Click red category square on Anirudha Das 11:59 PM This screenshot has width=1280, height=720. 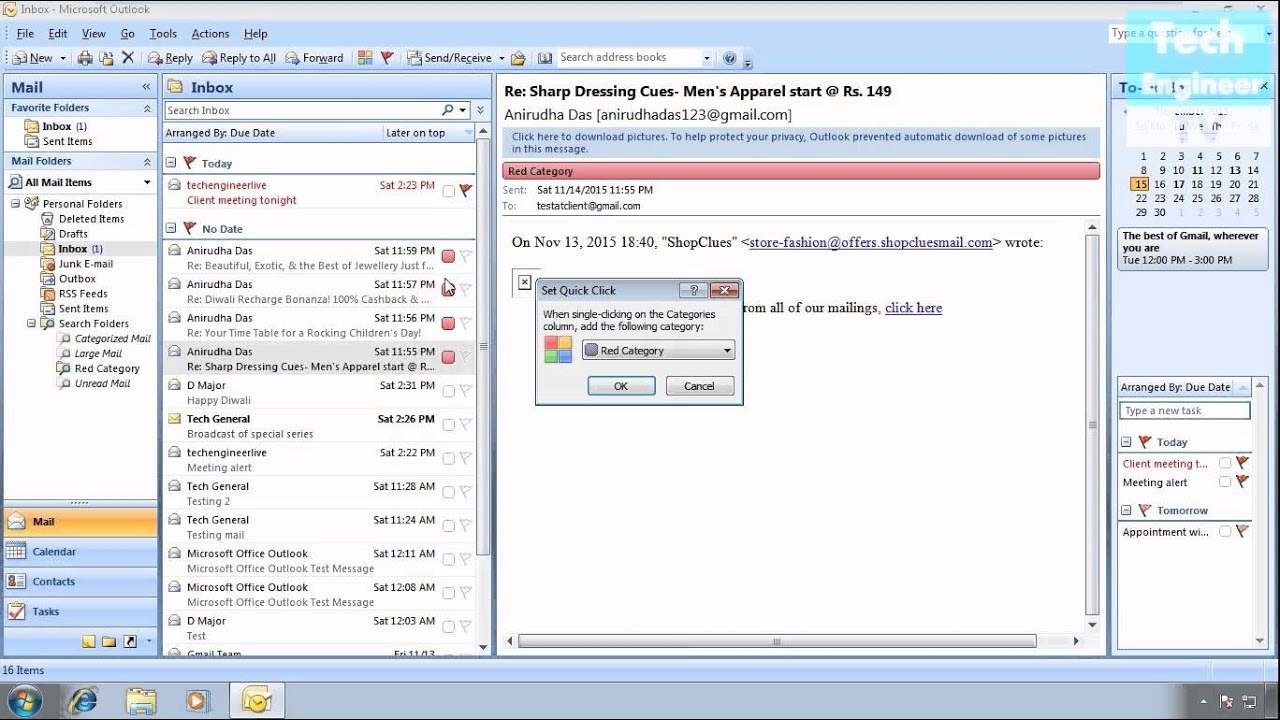click(448, 257)
